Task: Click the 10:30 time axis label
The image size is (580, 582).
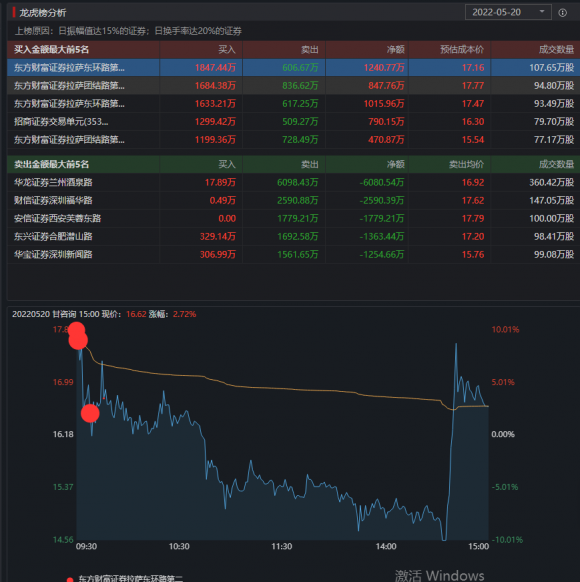Action: tap(179, 546)
